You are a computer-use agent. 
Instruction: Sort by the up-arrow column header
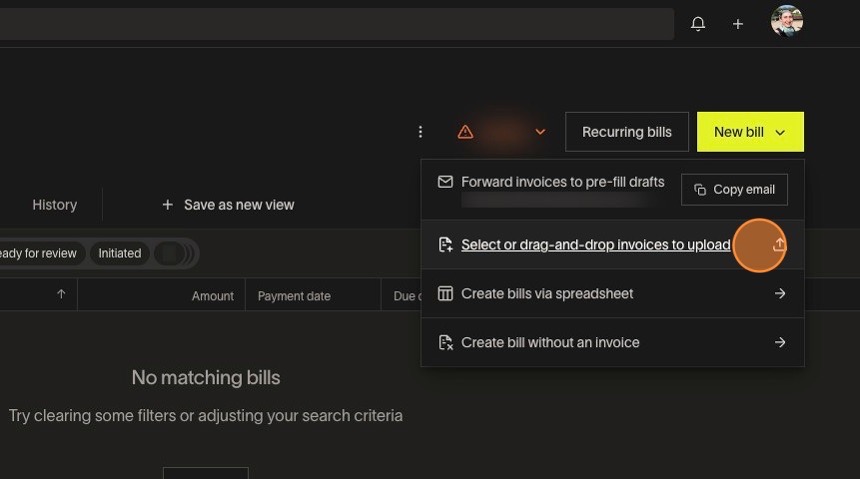point(61,295)
